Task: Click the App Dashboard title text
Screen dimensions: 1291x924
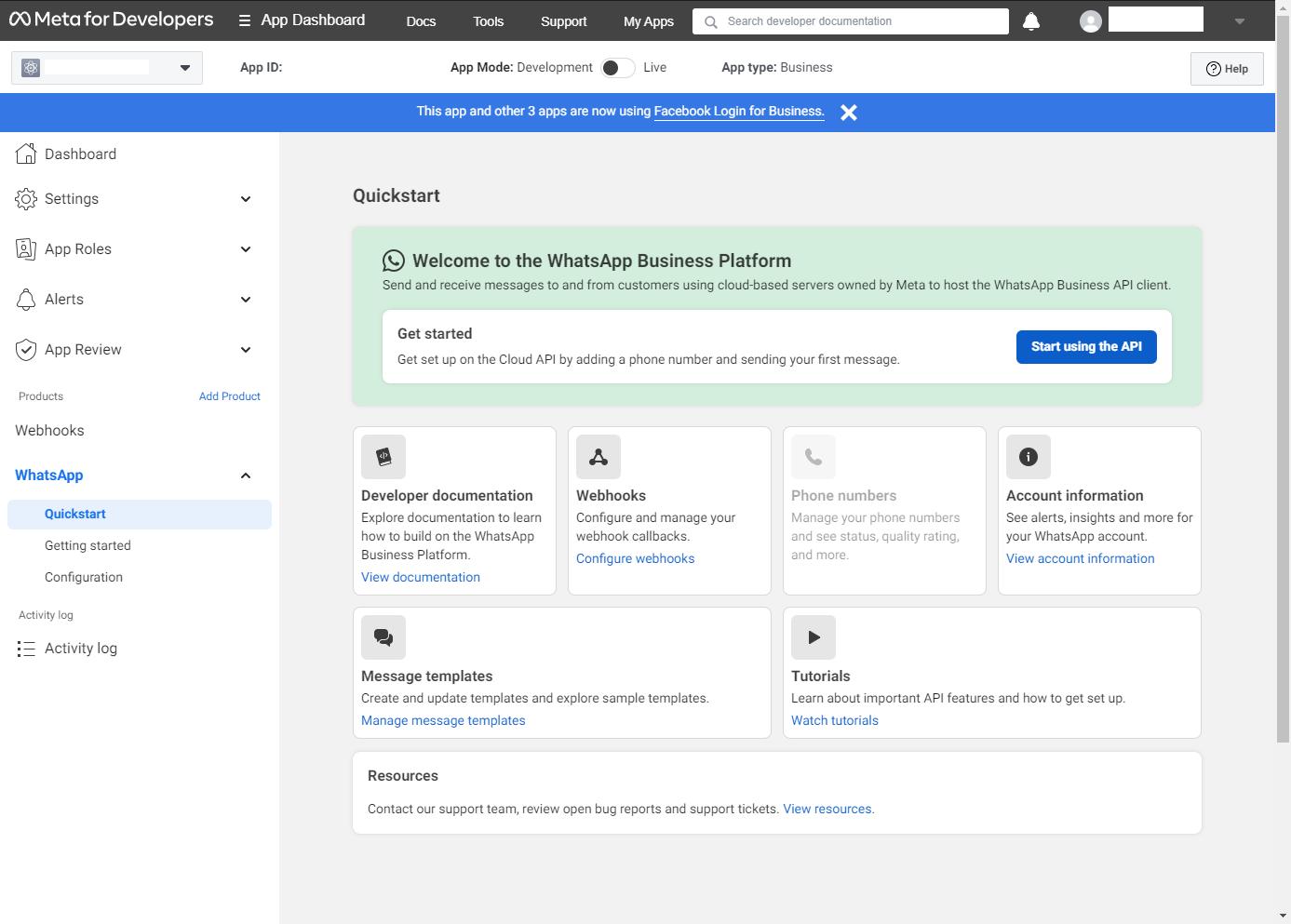Action: (313, 20)
